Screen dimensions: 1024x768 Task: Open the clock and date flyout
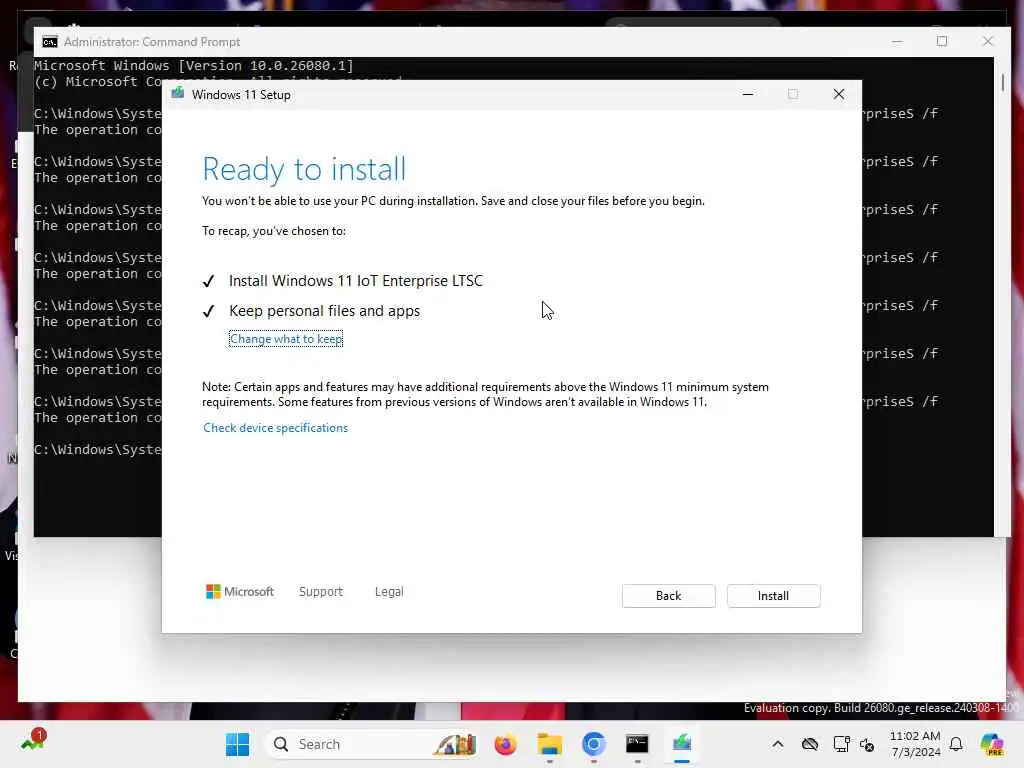[915, 744]
